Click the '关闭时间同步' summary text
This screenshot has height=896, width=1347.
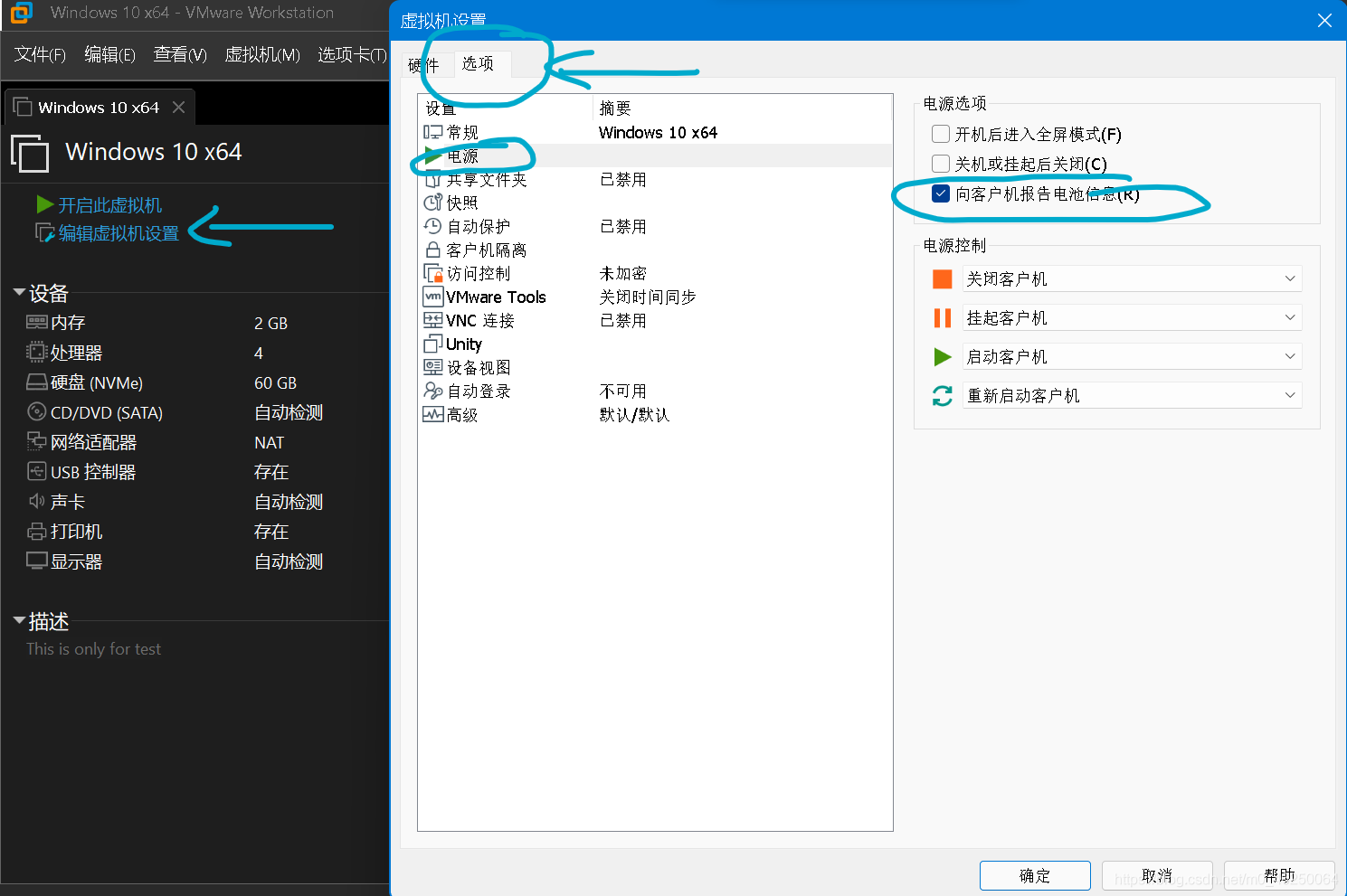(x=648, y=297)
